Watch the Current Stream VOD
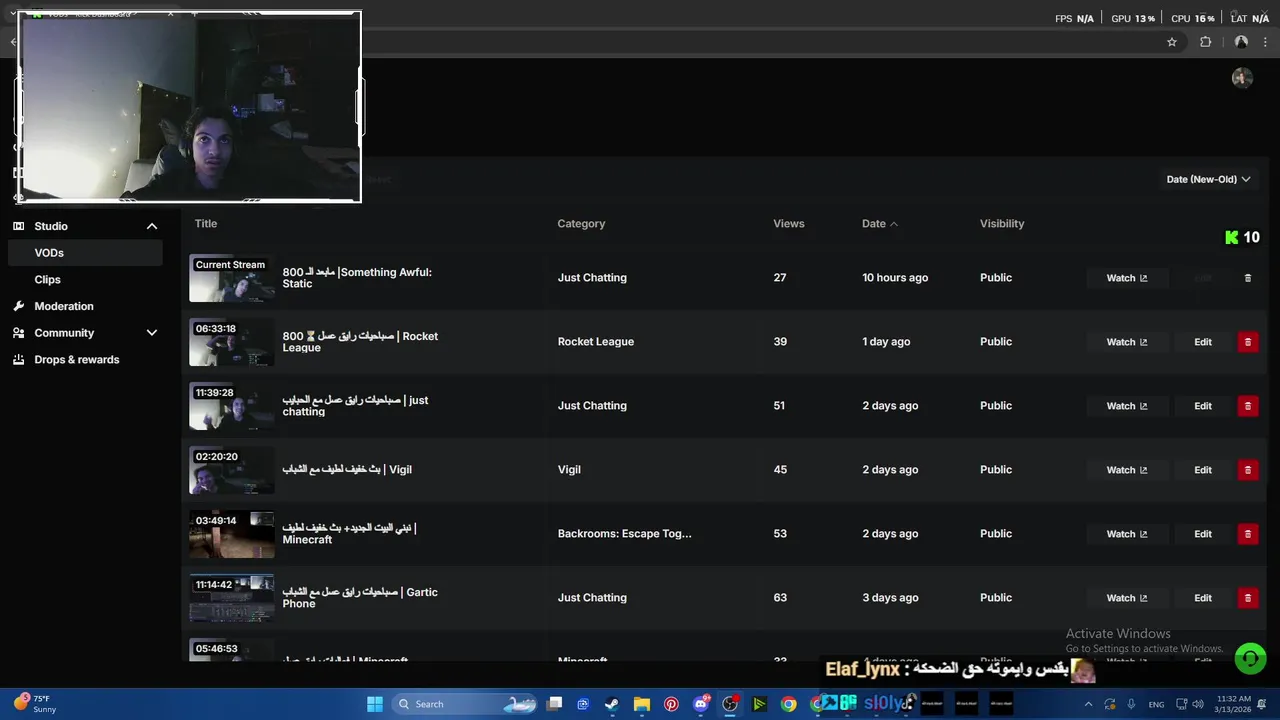 click(1126, 278)
